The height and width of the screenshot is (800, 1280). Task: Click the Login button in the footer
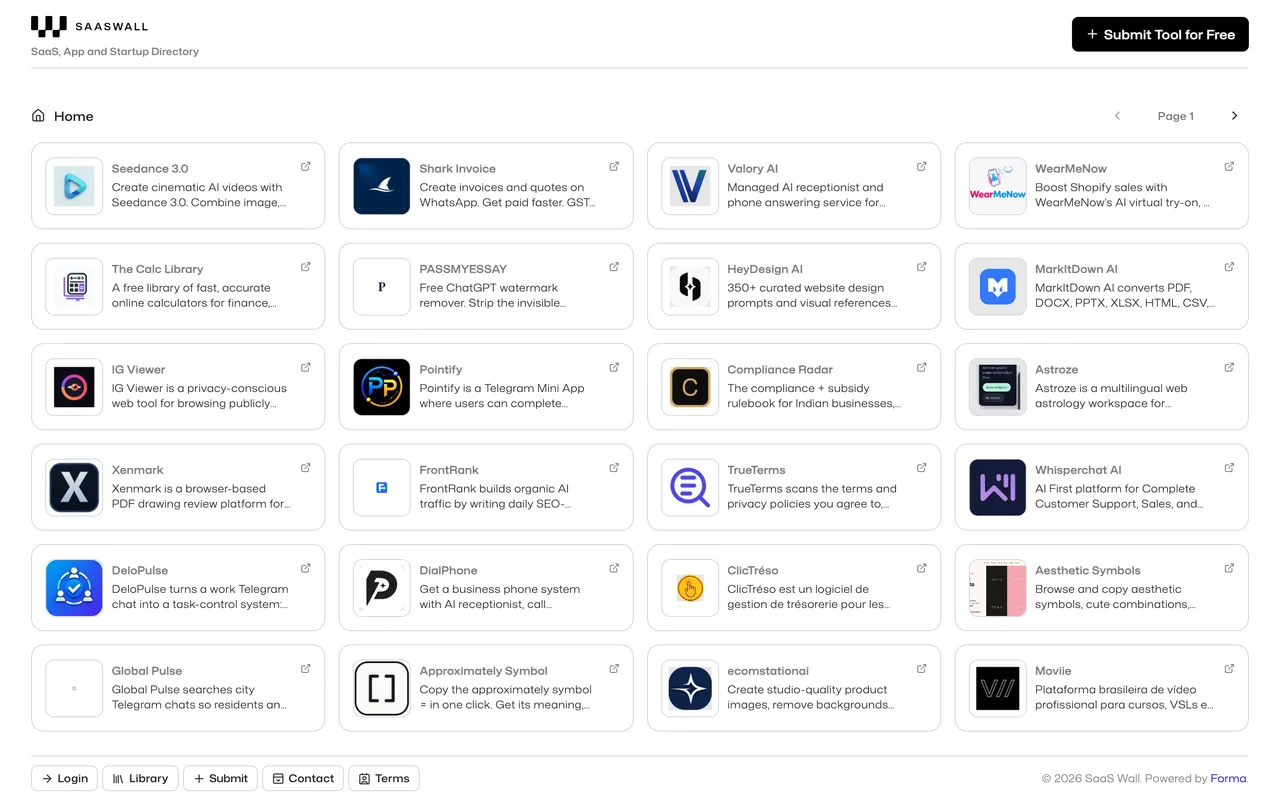[x=65, y=779]
